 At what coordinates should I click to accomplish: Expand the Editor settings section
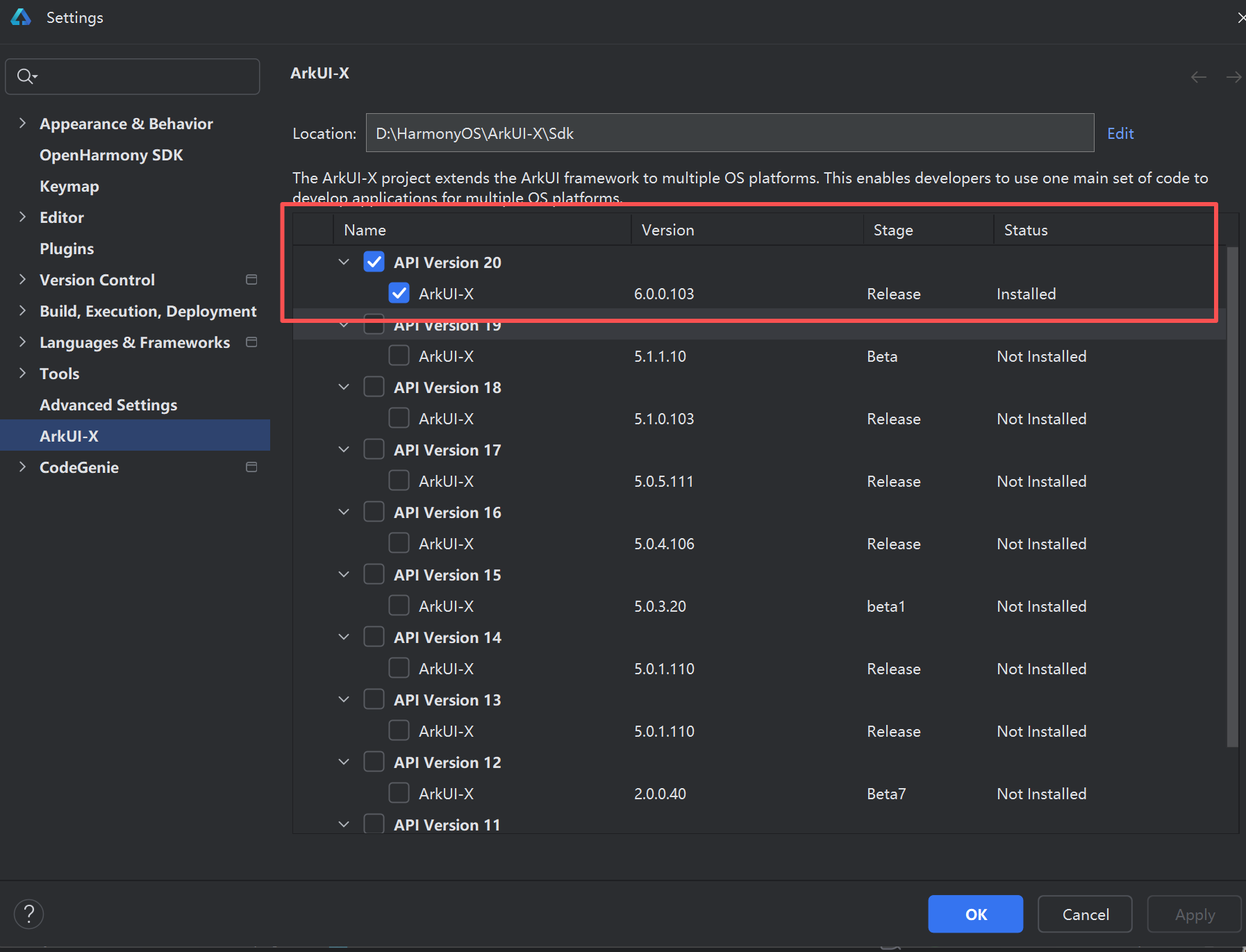pyautogui.click(x=22, y=217)
